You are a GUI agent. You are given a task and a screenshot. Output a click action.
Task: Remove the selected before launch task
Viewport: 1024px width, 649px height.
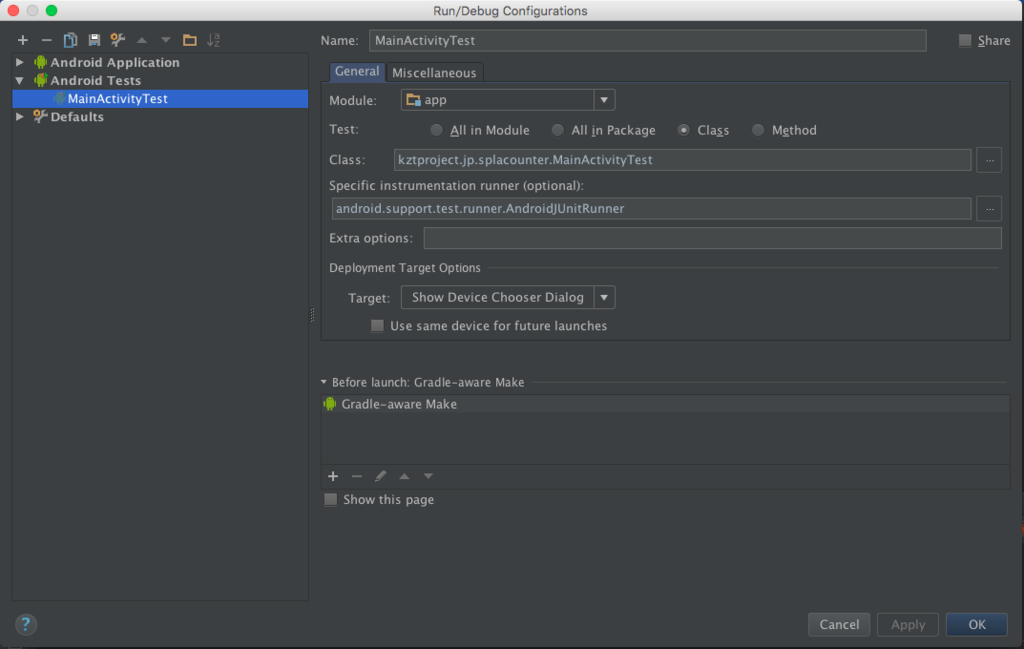point(357,476)
